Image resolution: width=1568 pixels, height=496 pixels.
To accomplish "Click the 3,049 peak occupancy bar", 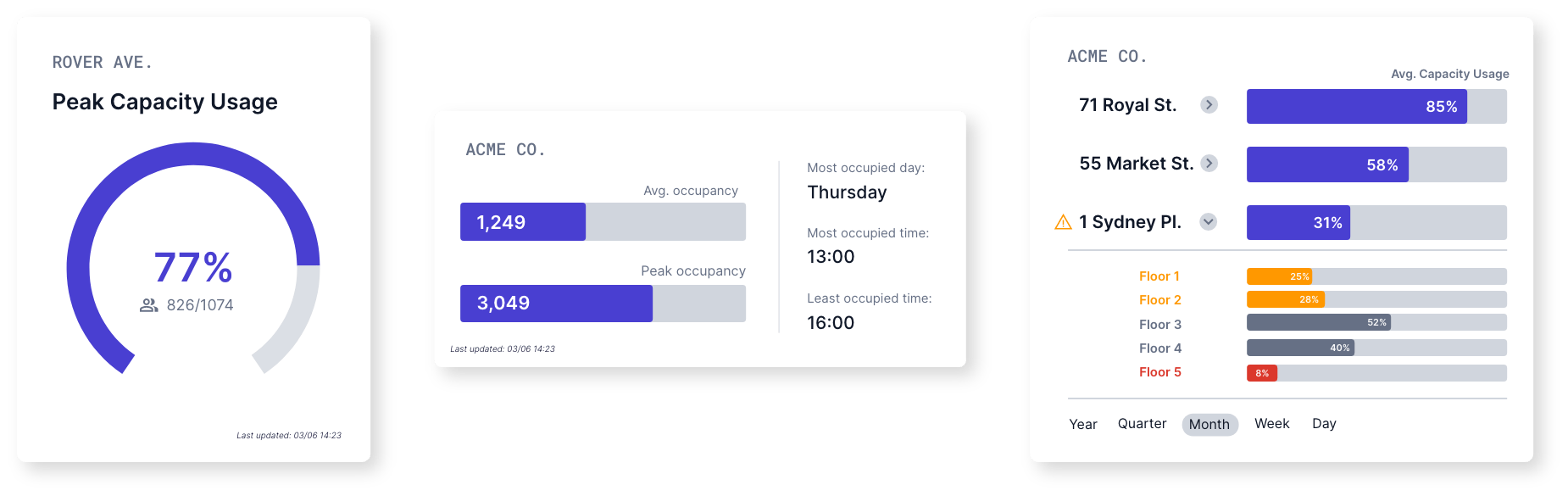I will [x=556, y=304].
